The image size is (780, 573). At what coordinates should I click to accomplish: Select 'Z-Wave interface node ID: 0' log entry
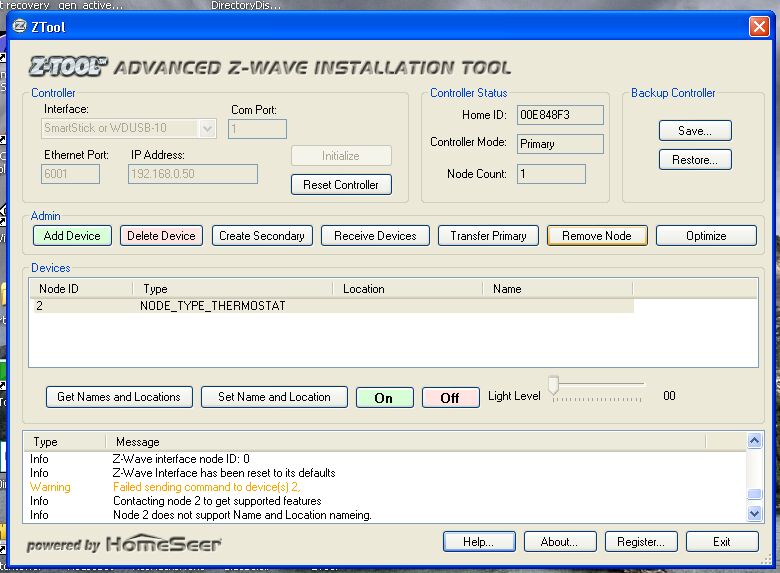pos(386,459)
